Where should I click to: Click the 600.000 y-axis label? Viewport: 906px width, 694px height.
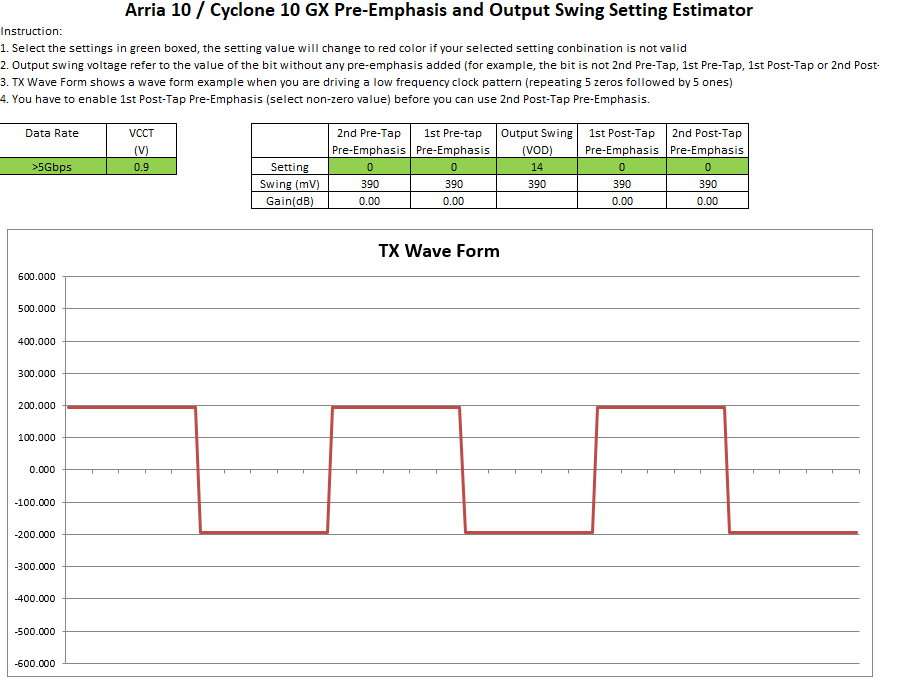pyautogui.click(x=36, y=277)
